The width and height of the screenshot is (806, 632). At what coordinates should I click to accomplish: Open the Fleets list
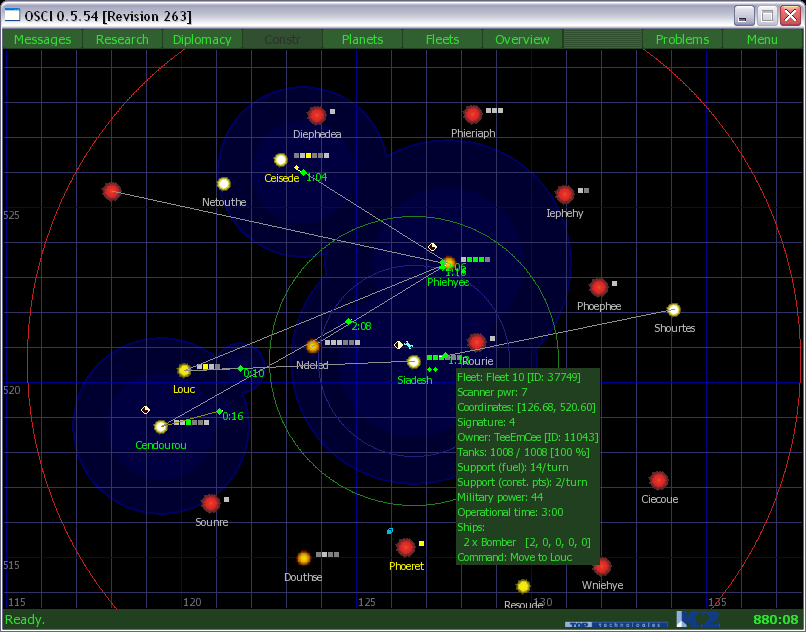pyautogui.click(x=442, y=39)
